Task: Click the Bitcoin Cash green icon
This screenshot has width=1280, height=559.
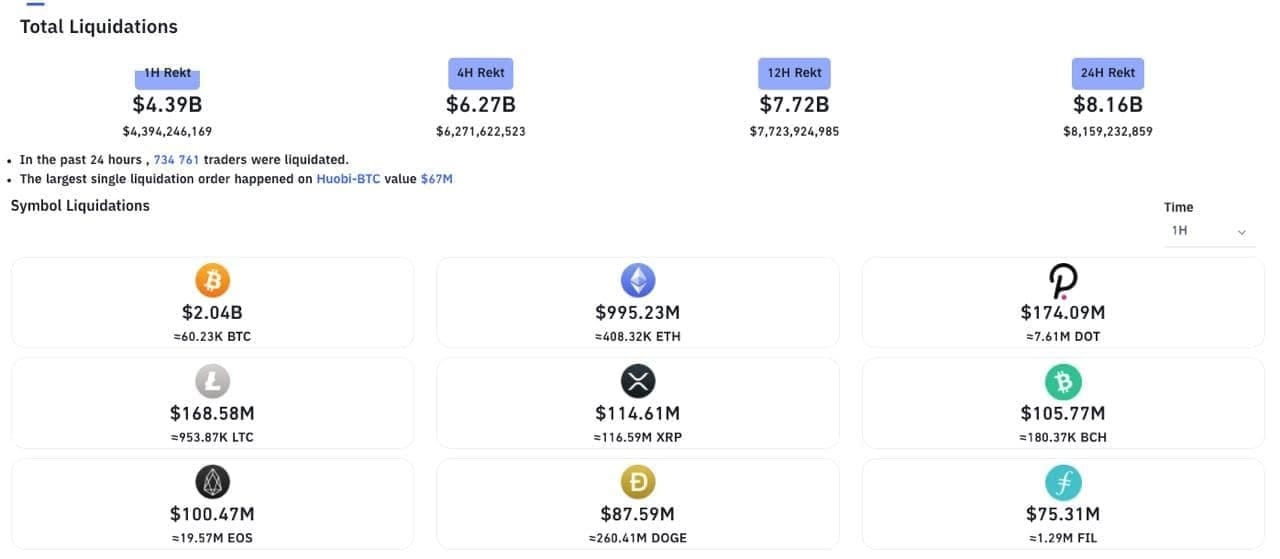Action: pyautogui.click(x=1063, y=381)
